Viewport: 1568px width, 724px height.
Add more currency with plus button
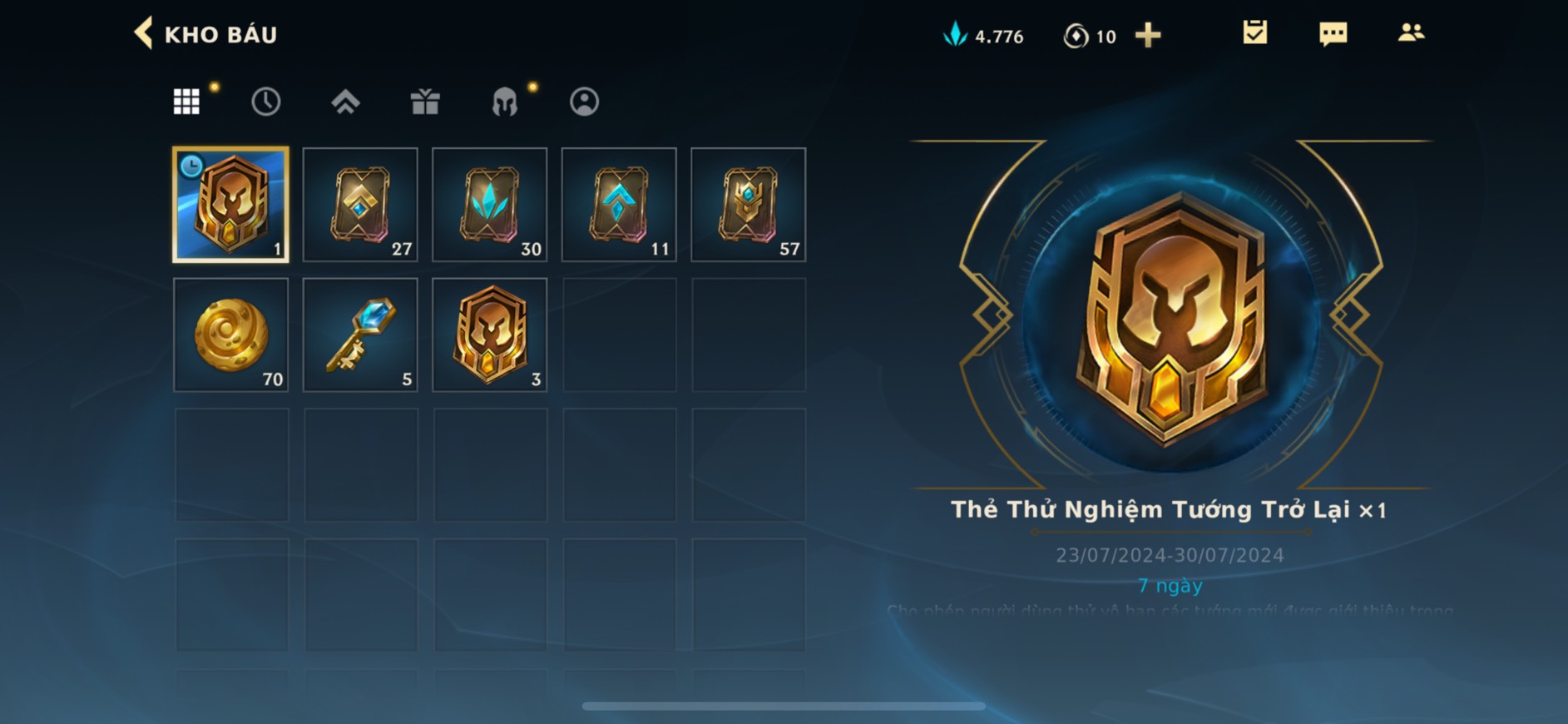coord(1148,35)
